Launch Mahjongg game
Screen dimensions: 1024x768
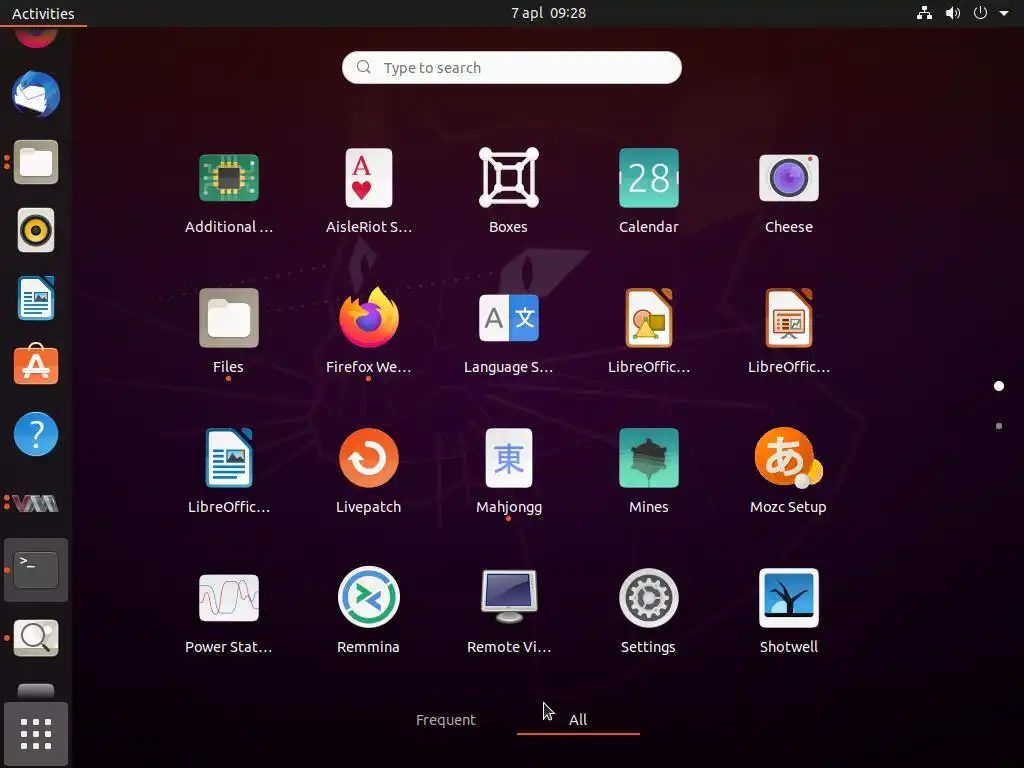(509, 458)
